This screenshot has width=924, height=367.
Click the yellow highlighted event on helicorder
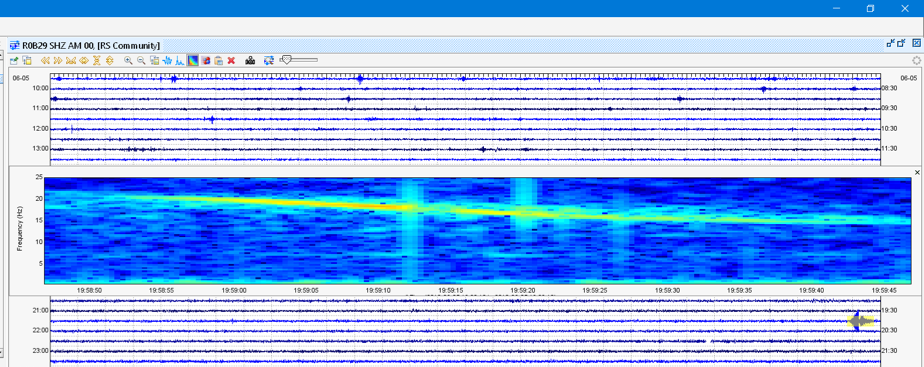860,321
